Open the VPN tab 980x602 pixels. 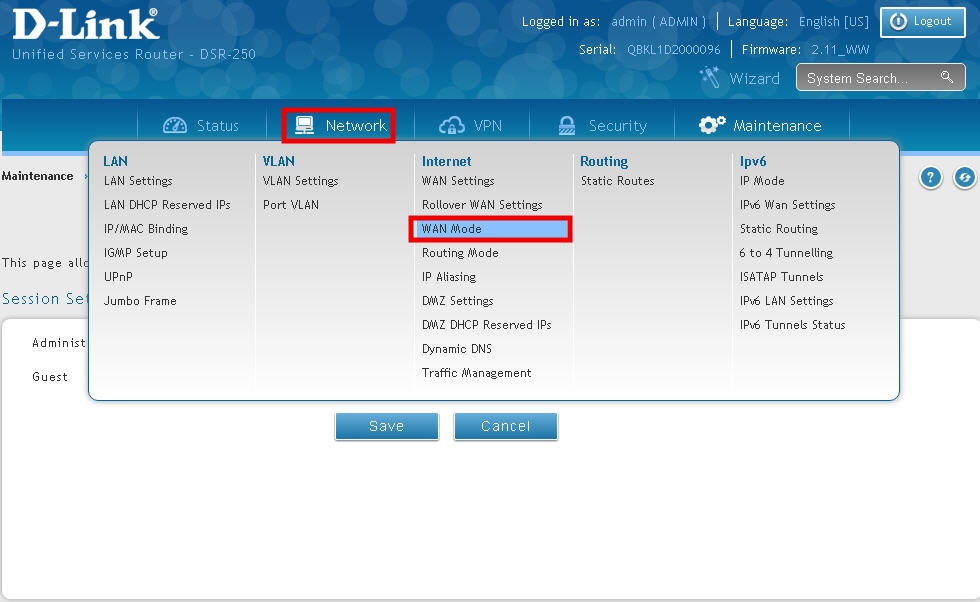(471, 126)
